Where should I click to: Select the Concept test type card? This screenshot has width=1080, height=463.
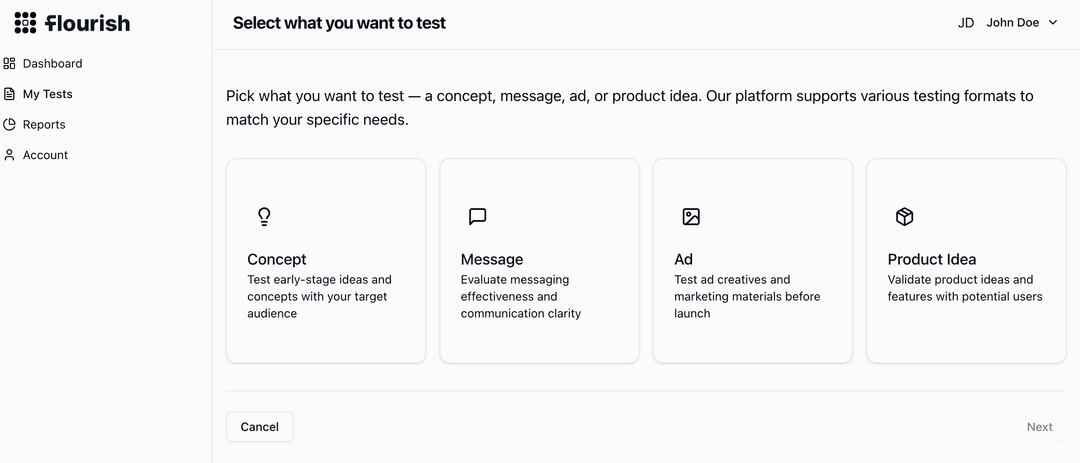[326, 260]
